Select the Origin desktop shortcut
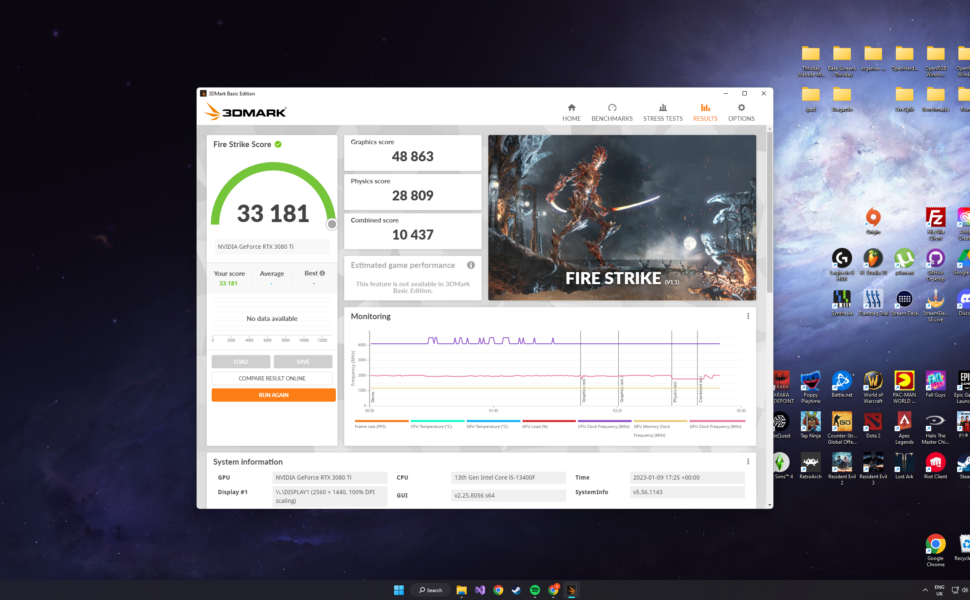970x600 pixels. (x=873, y=221)
